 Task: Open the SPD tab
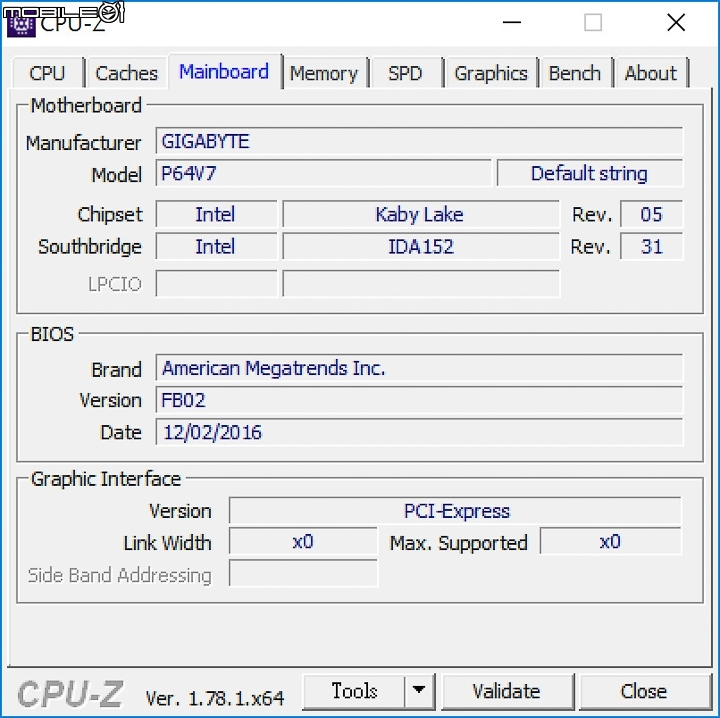point(405,73)
